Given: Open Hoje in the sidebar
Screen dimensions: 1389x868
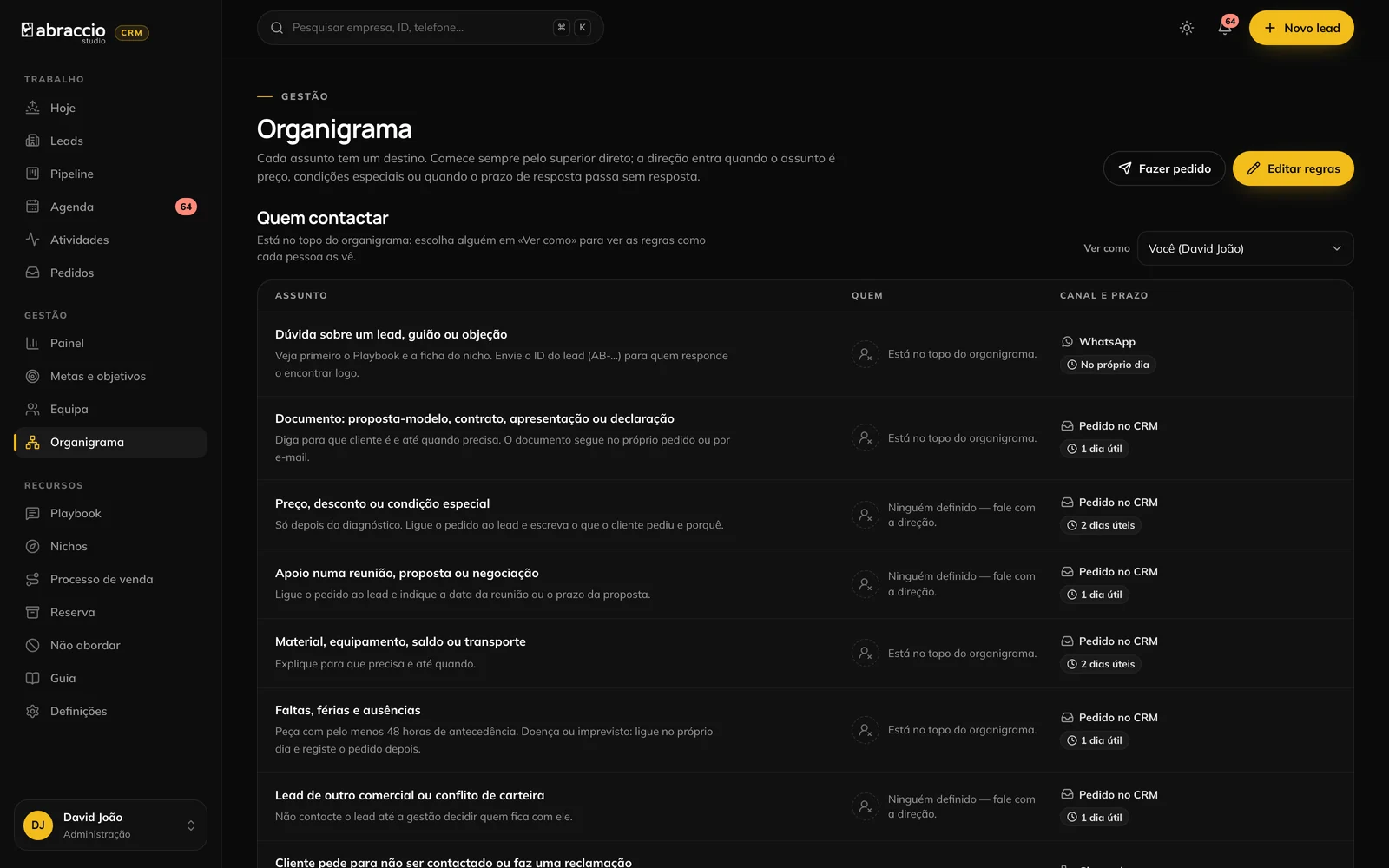Looking at the screenshot, I should [x=110, y=108].
